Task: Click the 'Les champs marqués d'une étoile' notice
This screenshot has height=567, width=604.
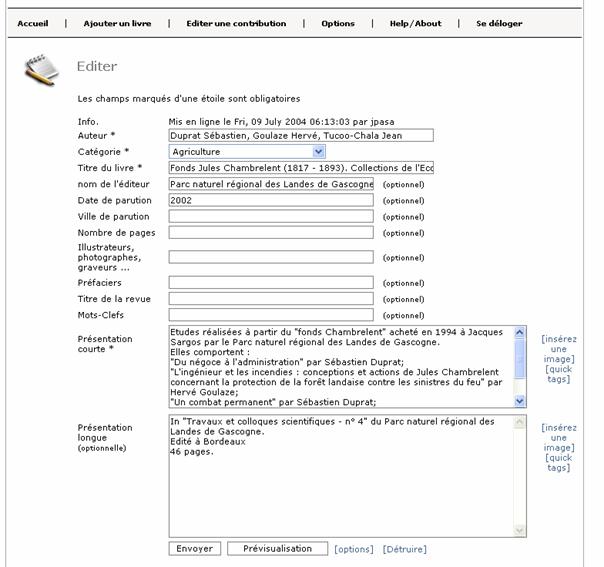Action: tap(189, 99)
